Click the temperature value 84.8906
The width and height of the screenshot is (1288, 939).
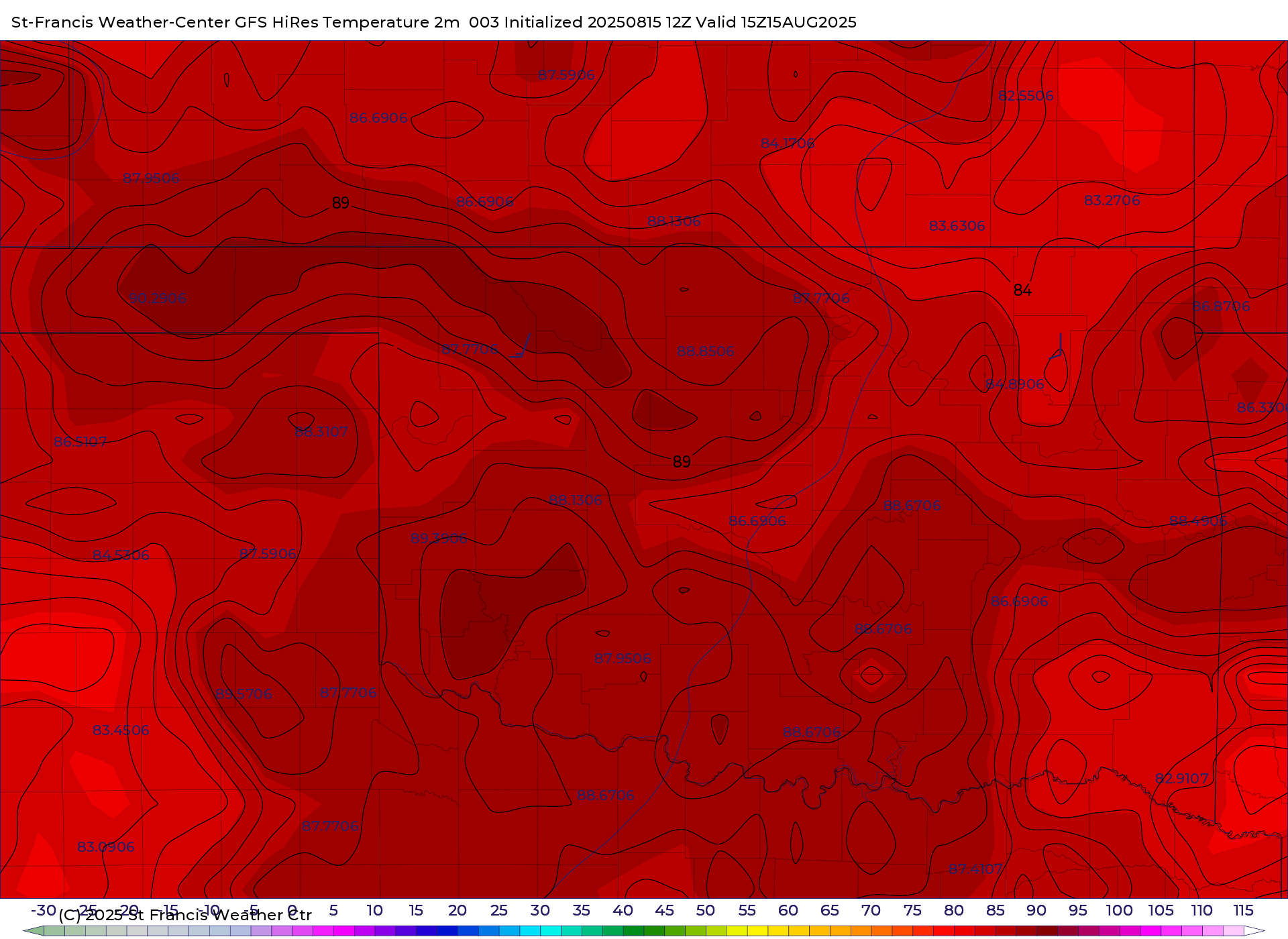tap(1014, 384)
